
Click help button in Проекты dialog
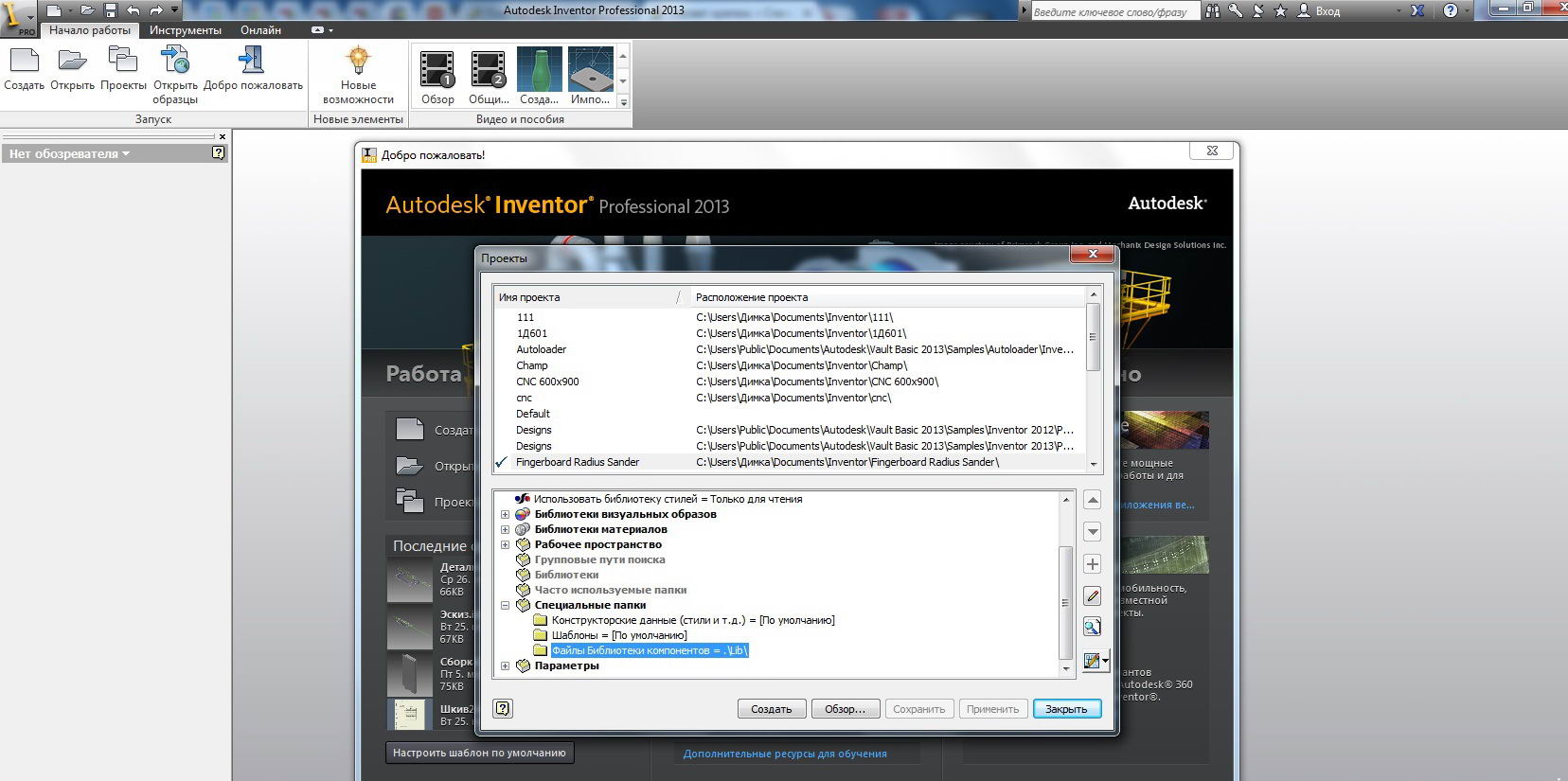[503, 708]
